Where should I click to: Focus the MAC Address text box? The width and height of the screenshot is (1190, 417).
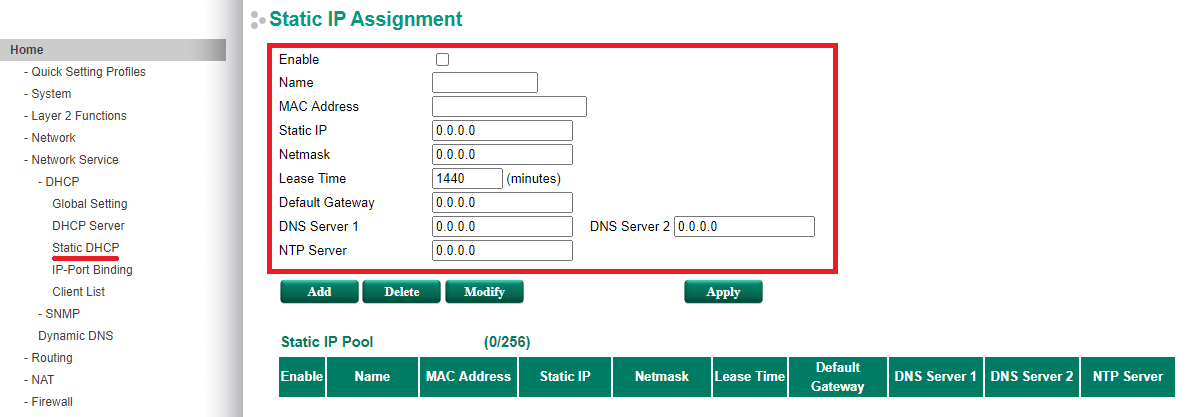click(509, 107)
